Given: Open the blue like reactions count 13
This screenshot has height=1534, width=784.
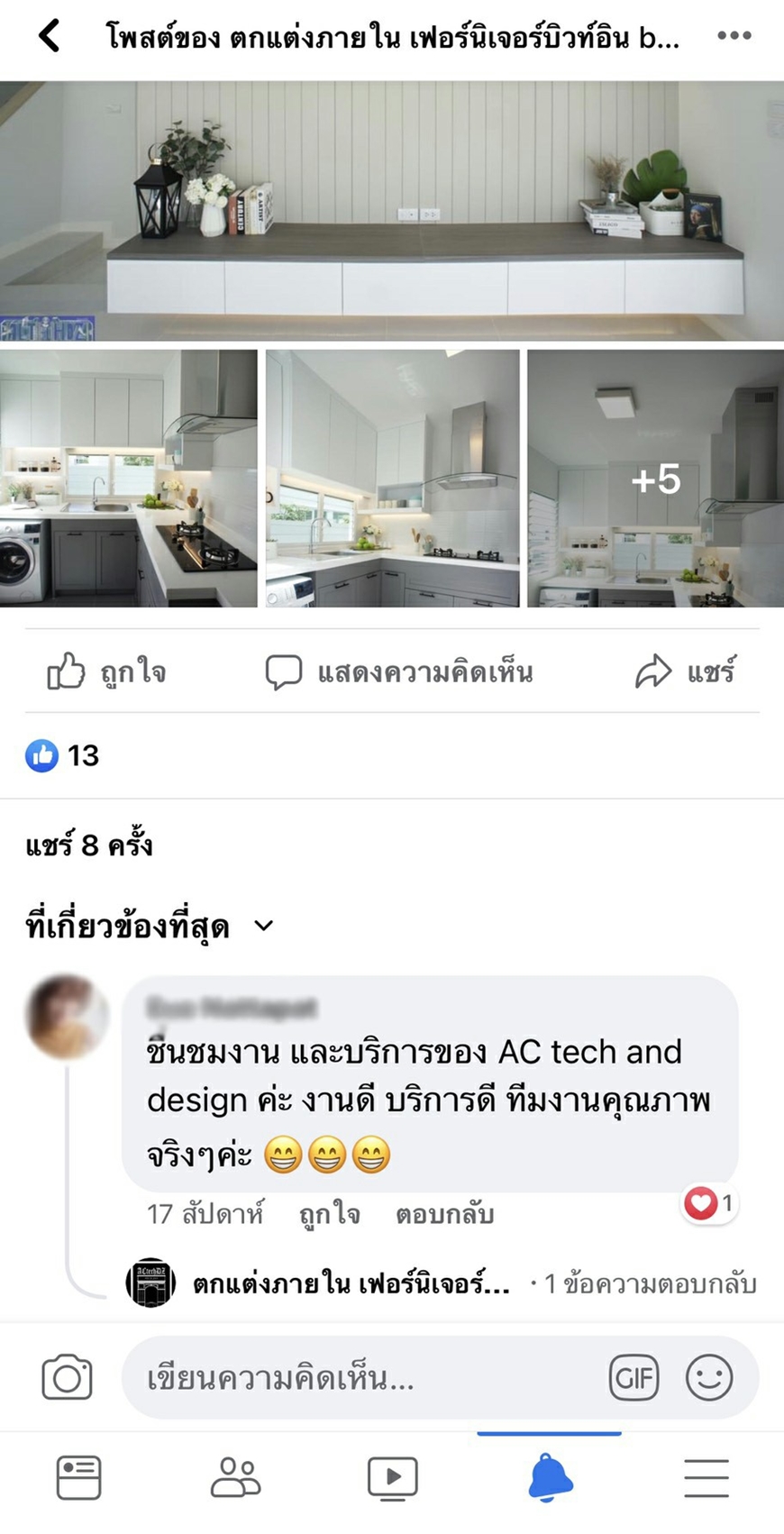Looking at the screenshot, I should tap(62, 755).
